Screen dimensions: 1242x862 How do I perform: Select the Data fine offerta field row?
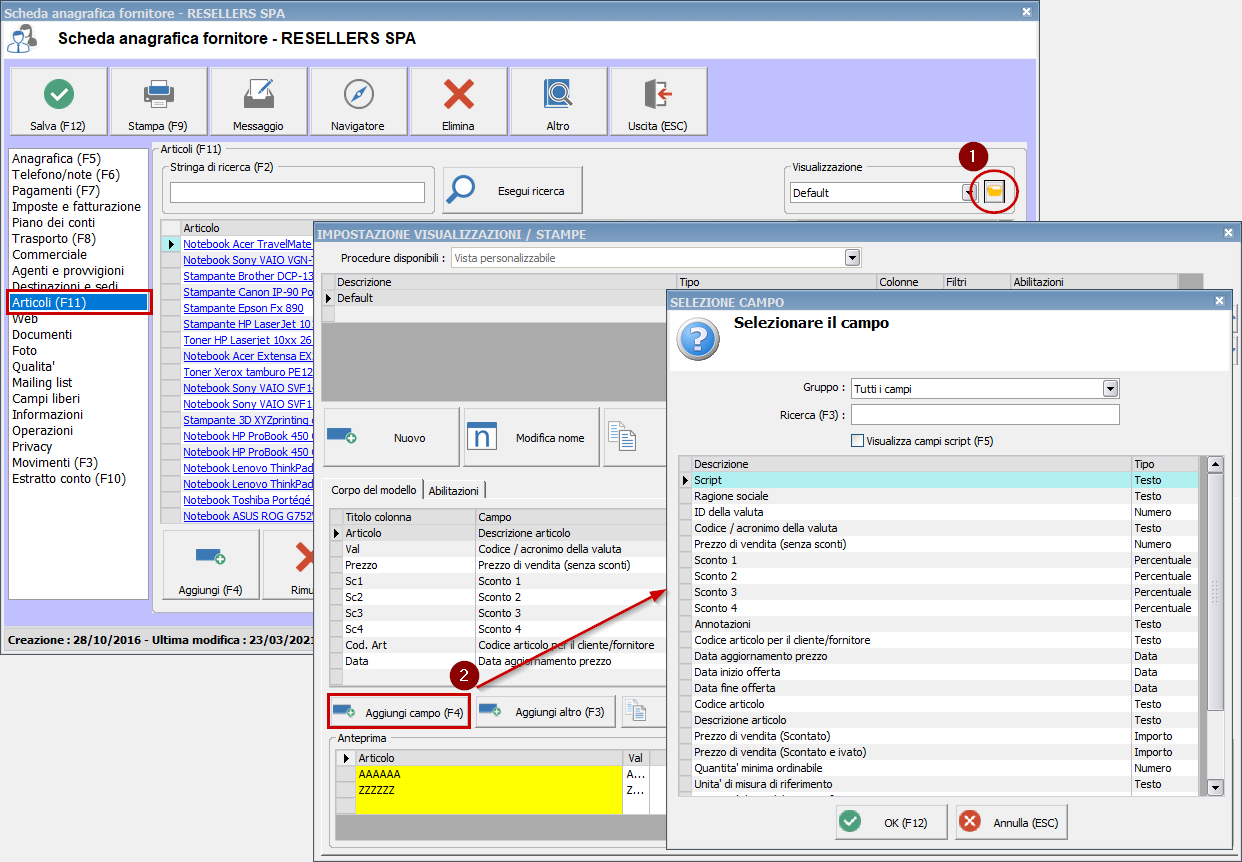pos(938,688)
